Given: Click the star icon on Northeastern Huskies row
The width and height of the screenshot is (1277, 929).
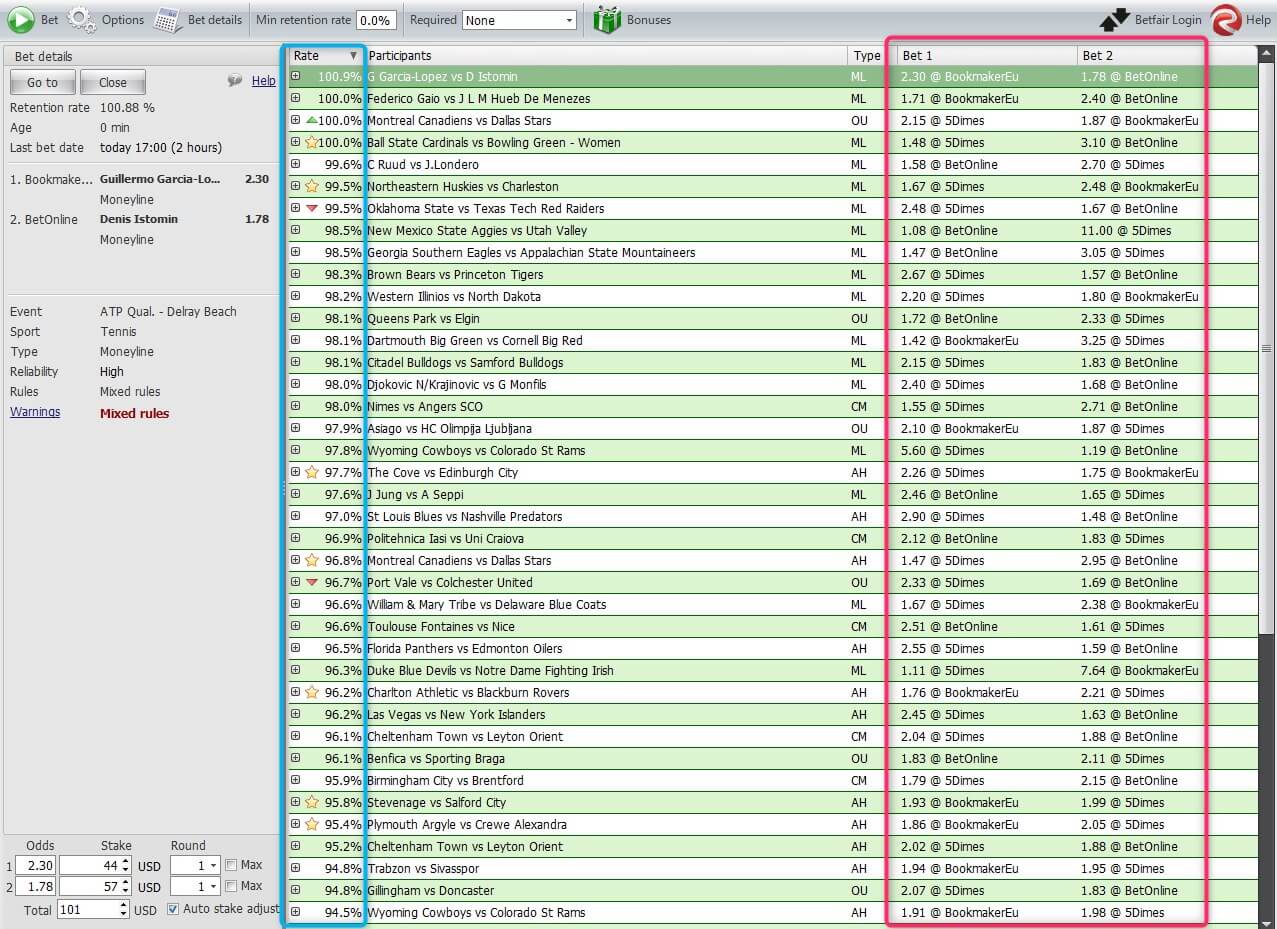Looking at the screenshot, I should click(311, 186).
